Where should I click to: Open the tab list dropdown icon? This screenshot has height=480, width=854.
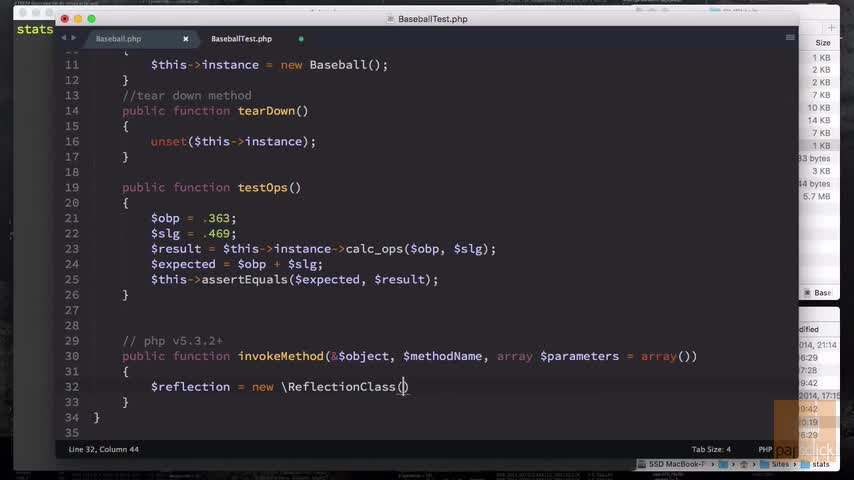coord(790,38)
